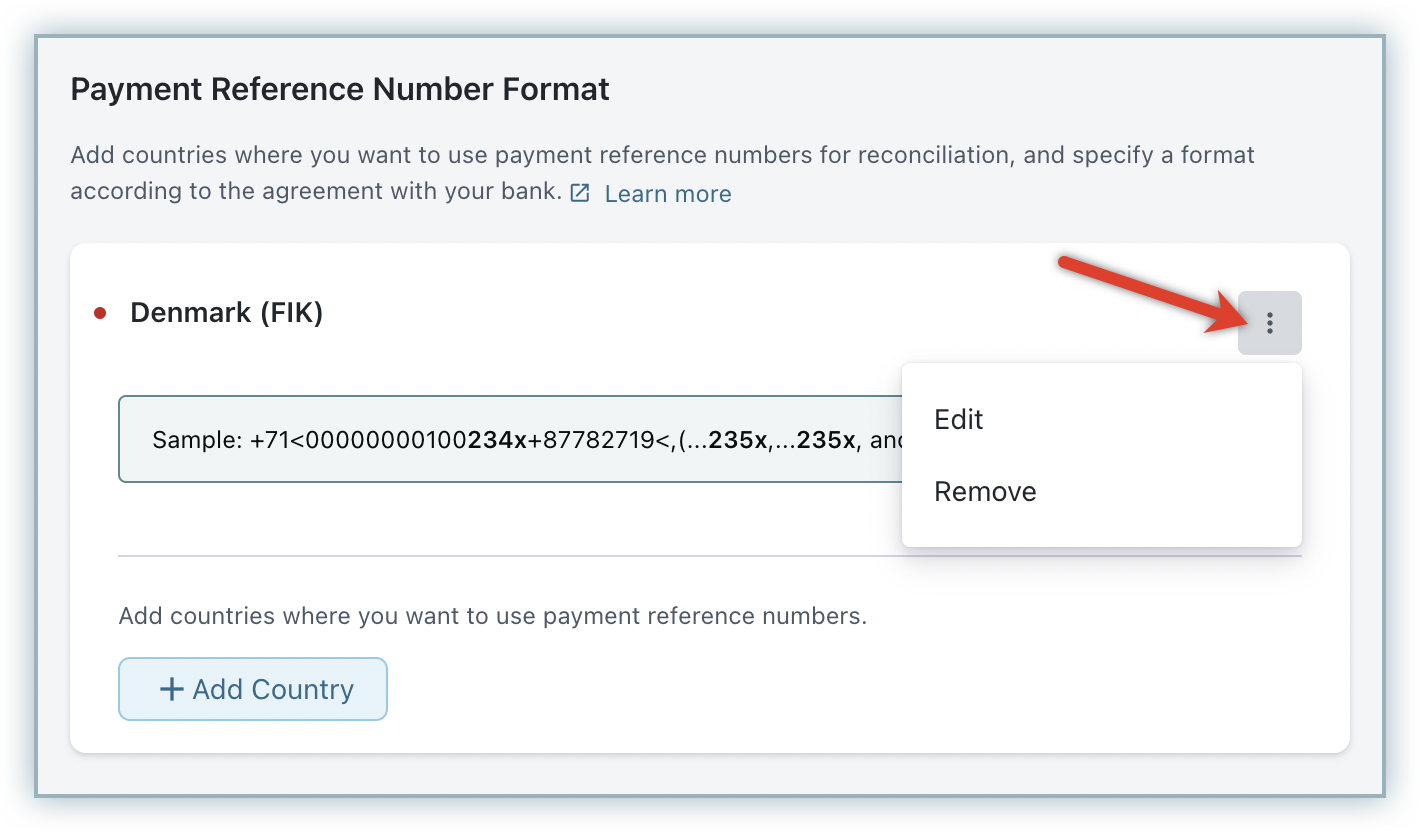
Task: Click the divider line below the sample
Action: coord(500,556)
